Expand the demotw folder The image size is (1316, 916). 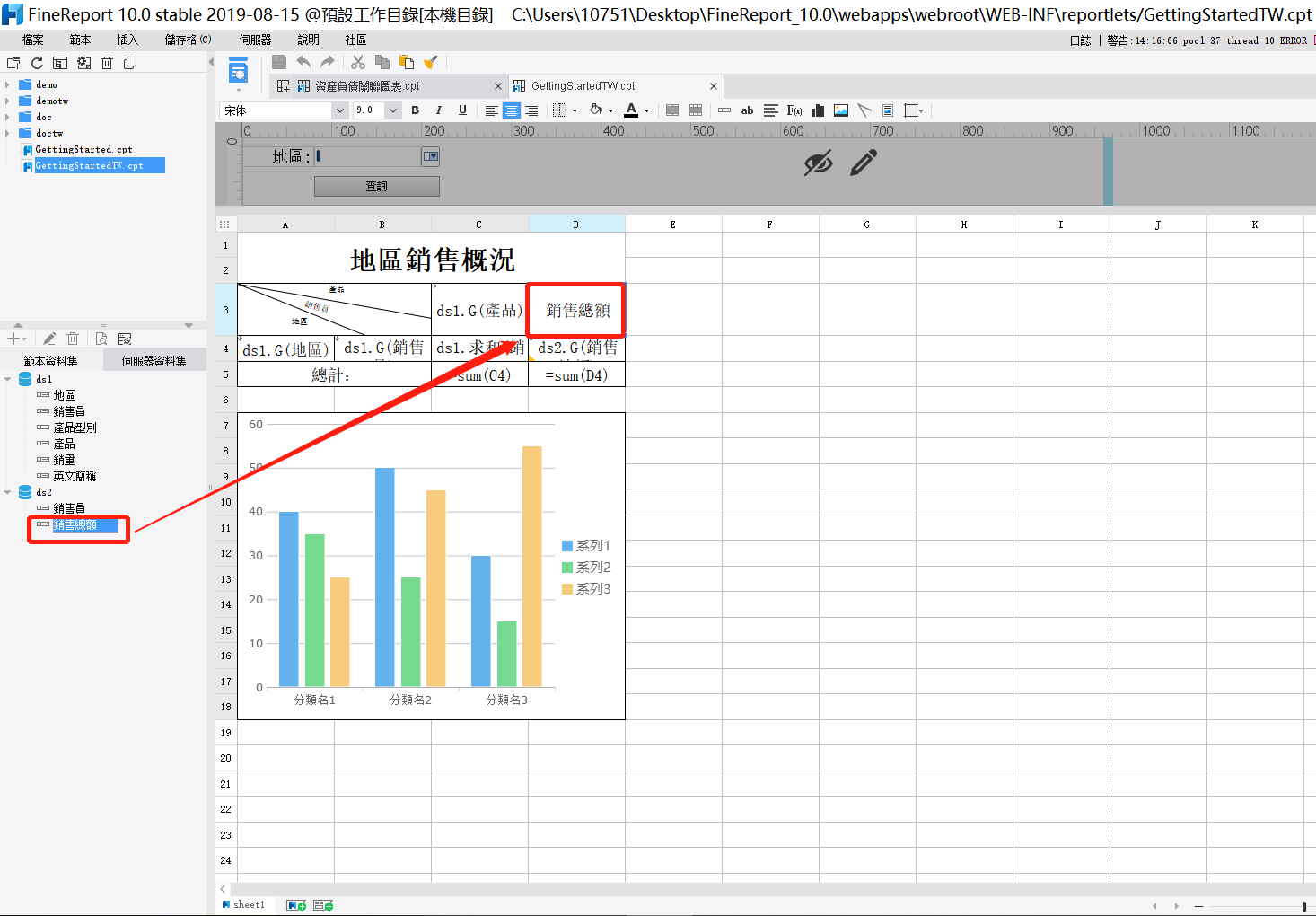click(8, 101)
